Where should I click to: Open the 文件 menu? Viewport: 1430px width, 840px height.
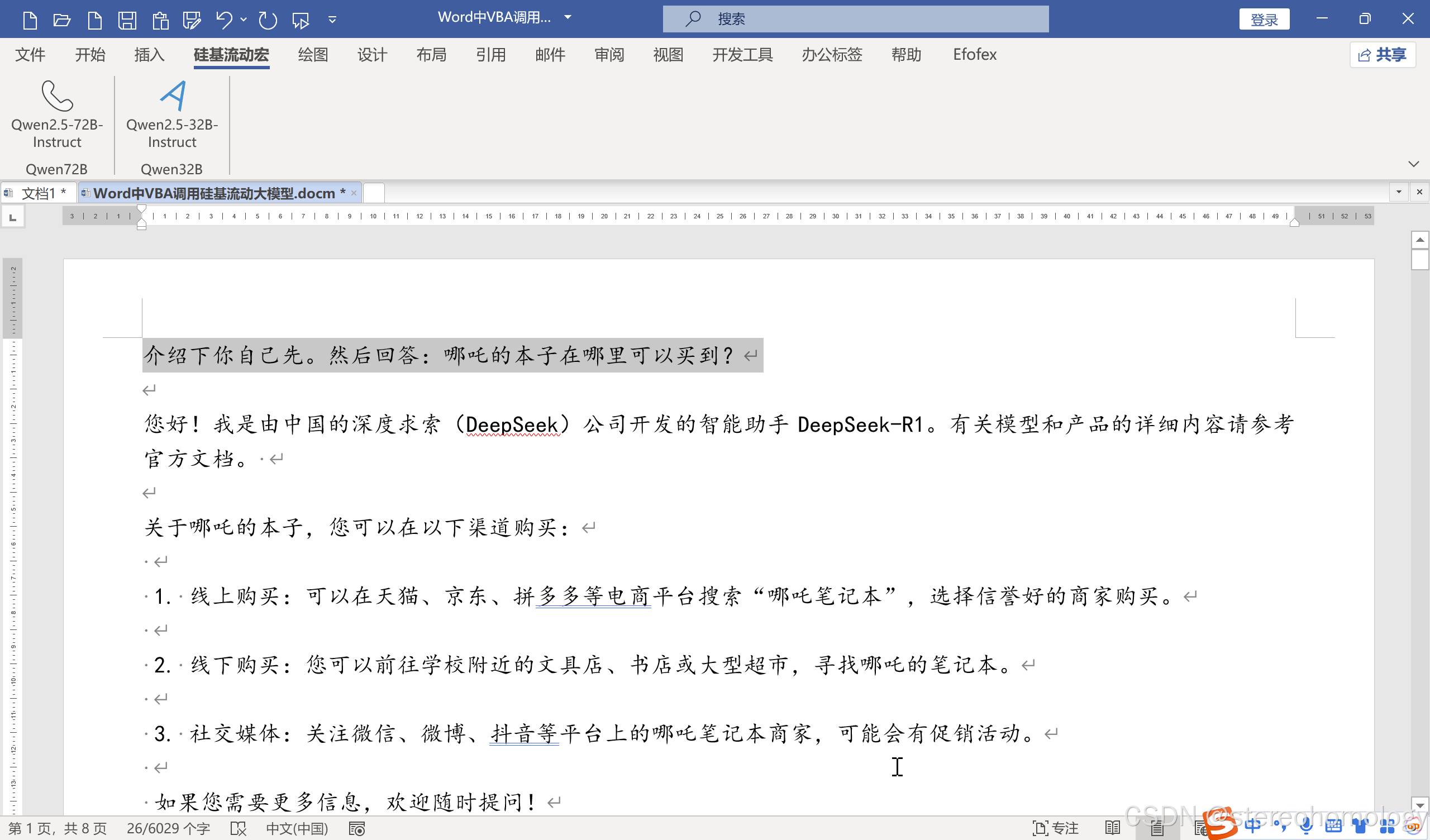(30, 55)
